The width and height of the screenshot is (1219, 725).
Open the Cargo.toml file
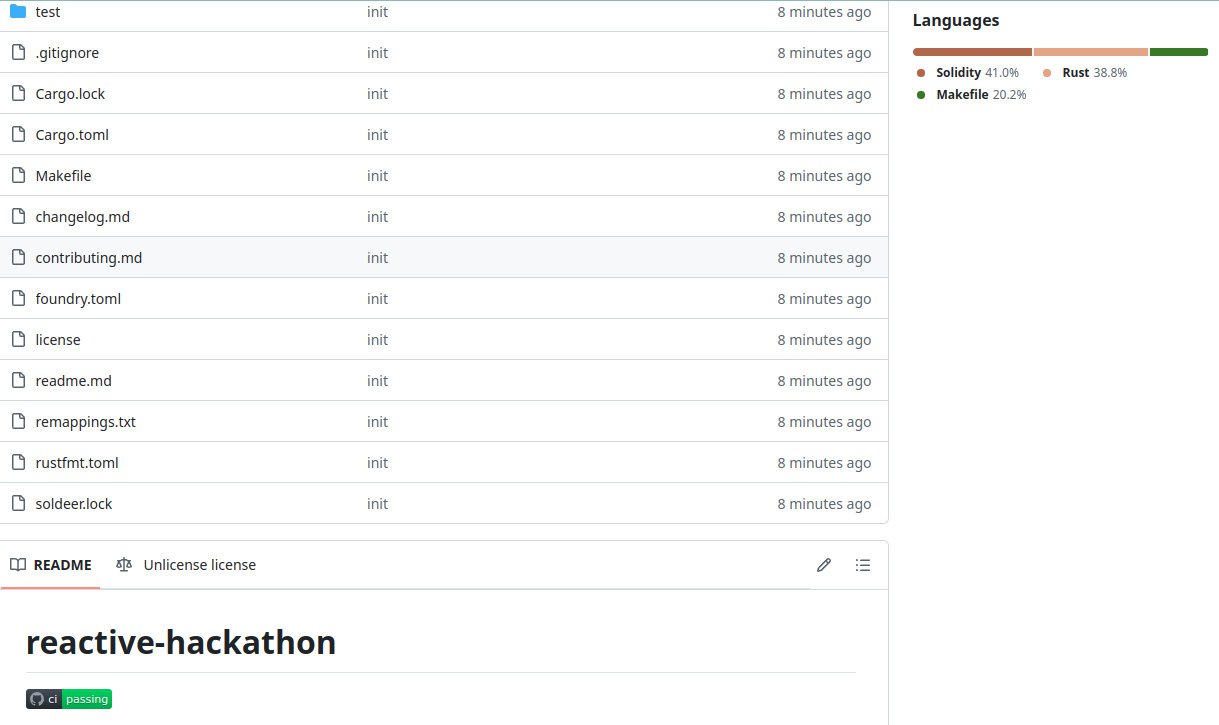coord(72,135)
